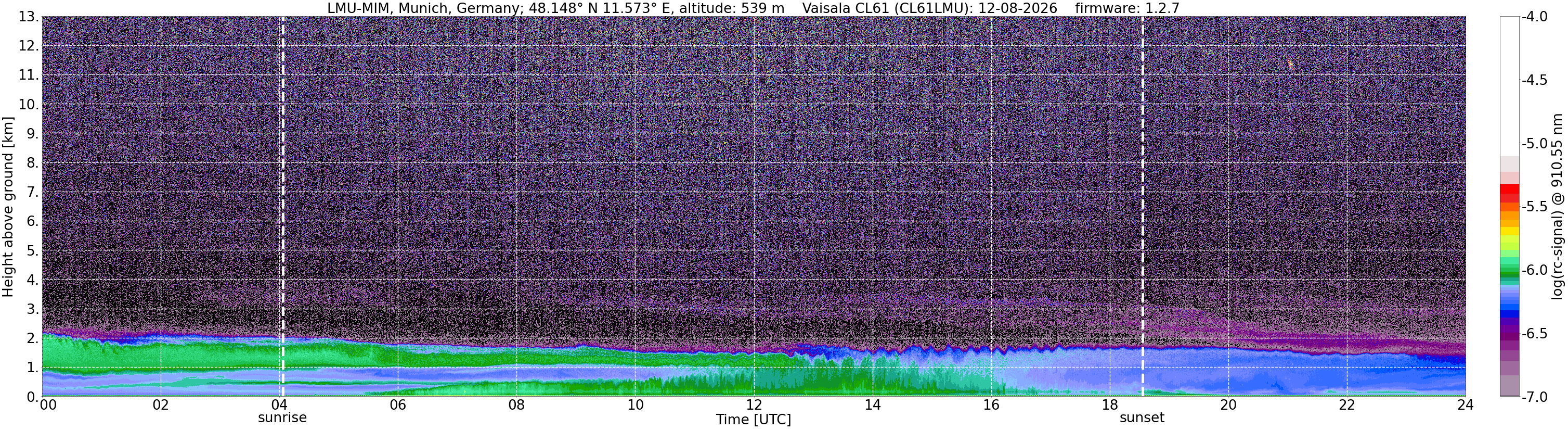The image size is (1568, 430).
Task: Click the height tick label '7.'
Action: 32,193
